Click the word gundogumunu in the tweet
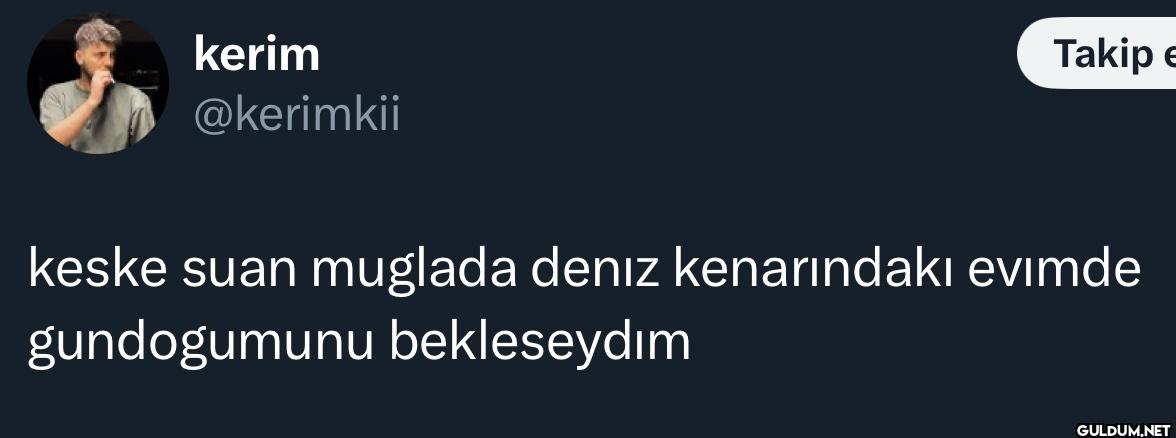Screen dimensions: 1176x438 point(200,344)
